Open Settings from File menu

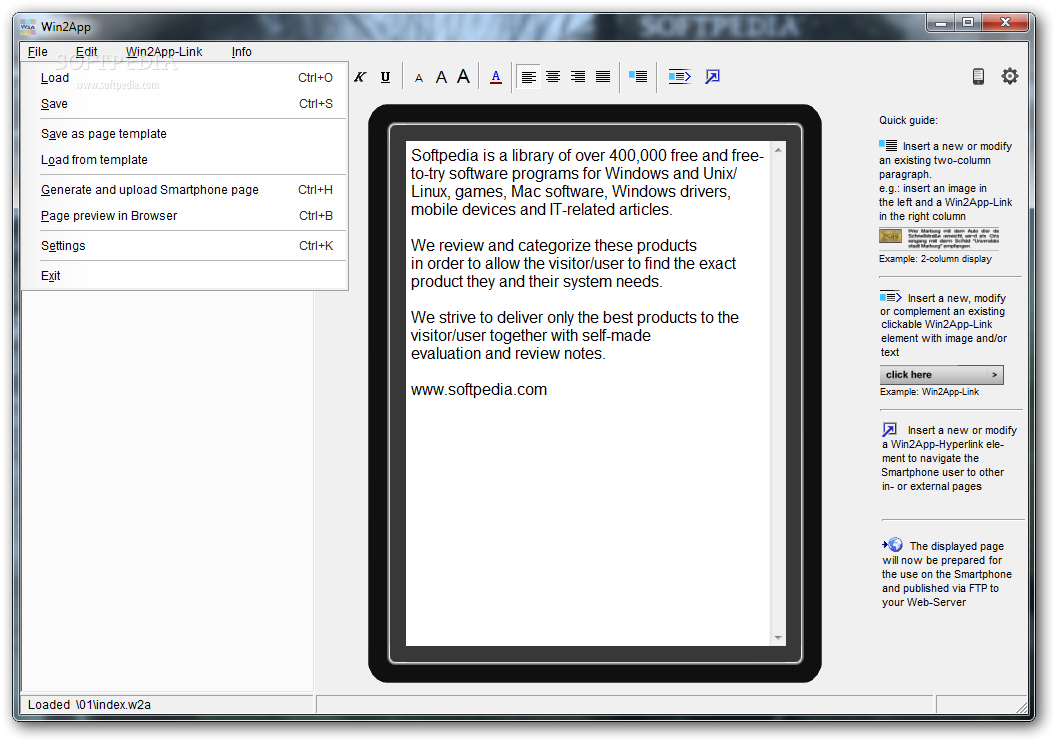coord(185,246)
